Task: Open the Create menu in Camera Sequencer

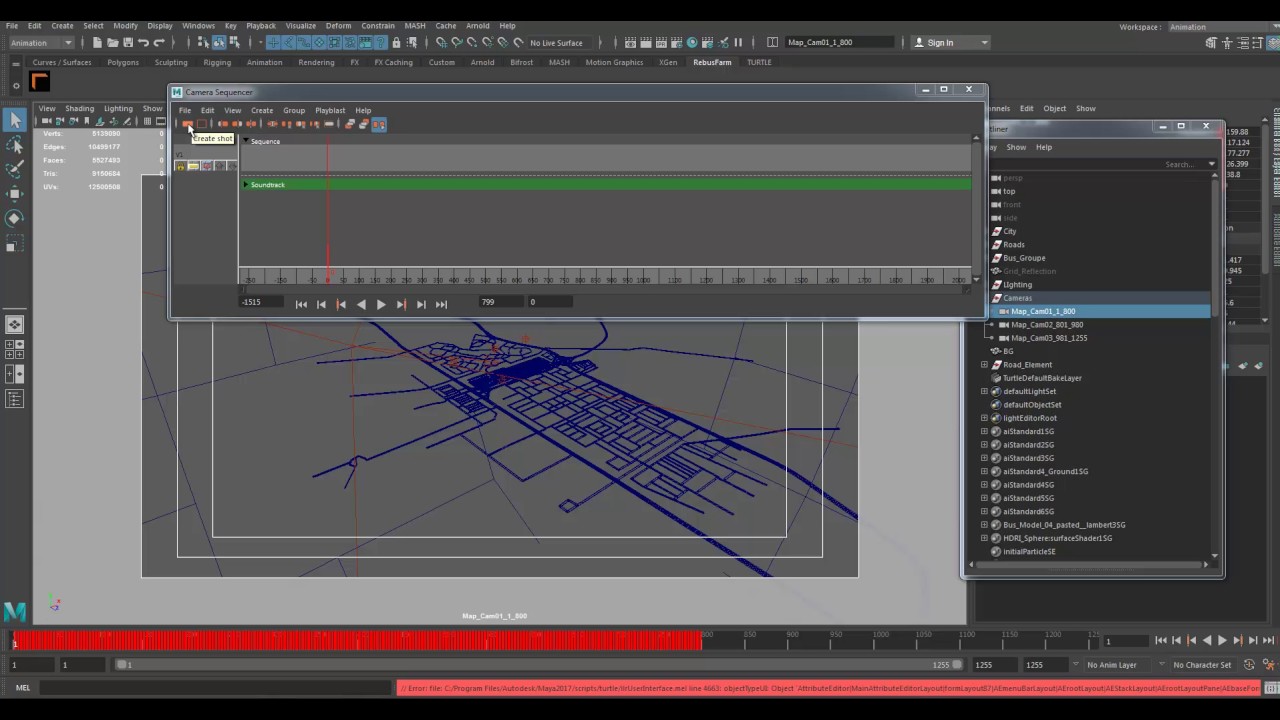Action: click(x=262, y=110)
